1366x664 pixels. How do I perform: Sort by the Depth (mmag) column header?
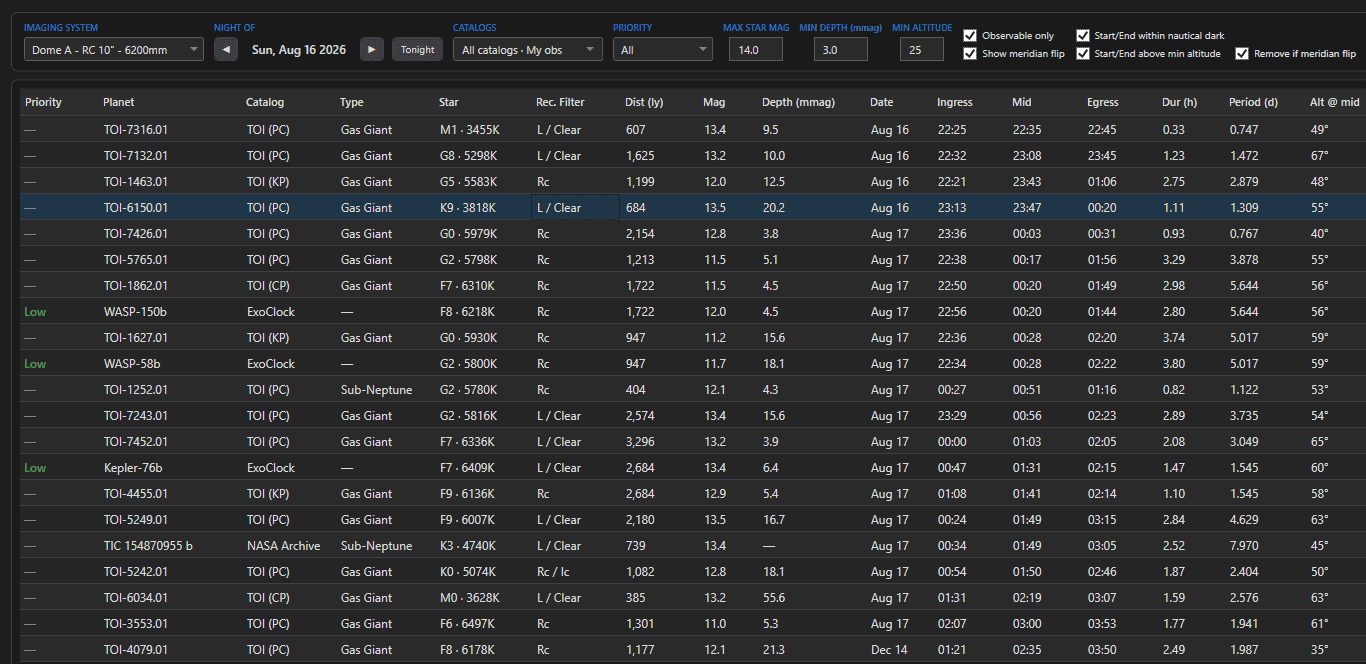[x=798, y=102]
